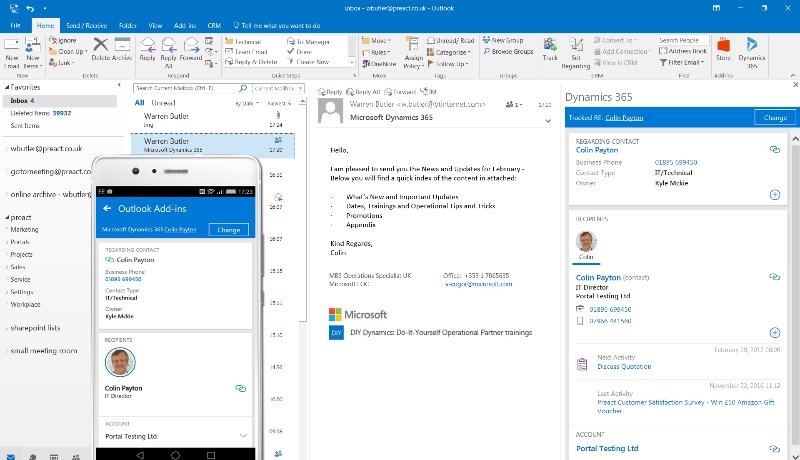This screenshot has width=800, height=460.
Task: Open the Deleted Items folder
Action: [41, 113]
